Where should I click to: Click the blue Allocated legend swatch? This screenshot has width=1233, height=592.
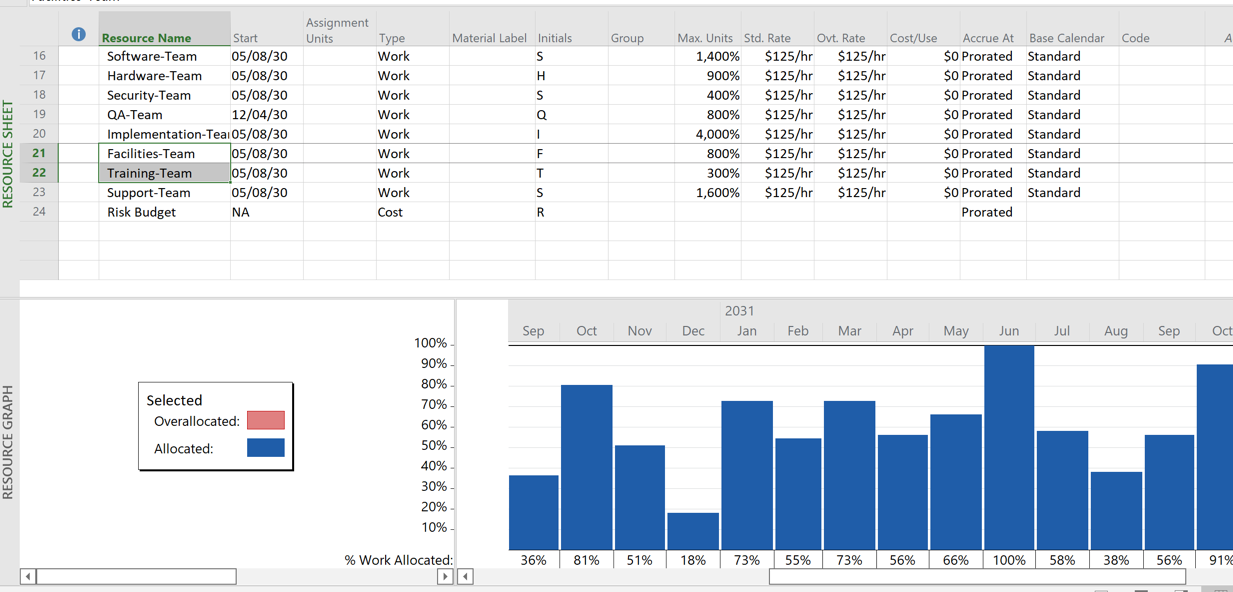pyautogui.click(x=266, y=448)
